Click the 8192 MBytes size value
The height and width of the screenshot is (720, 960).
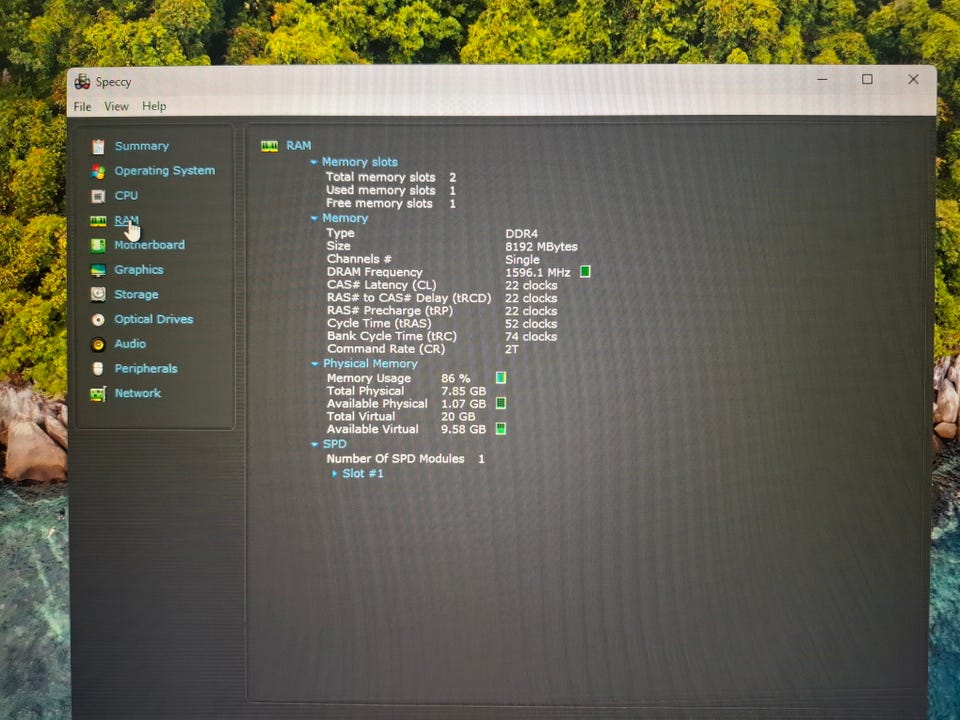point(541,247)
